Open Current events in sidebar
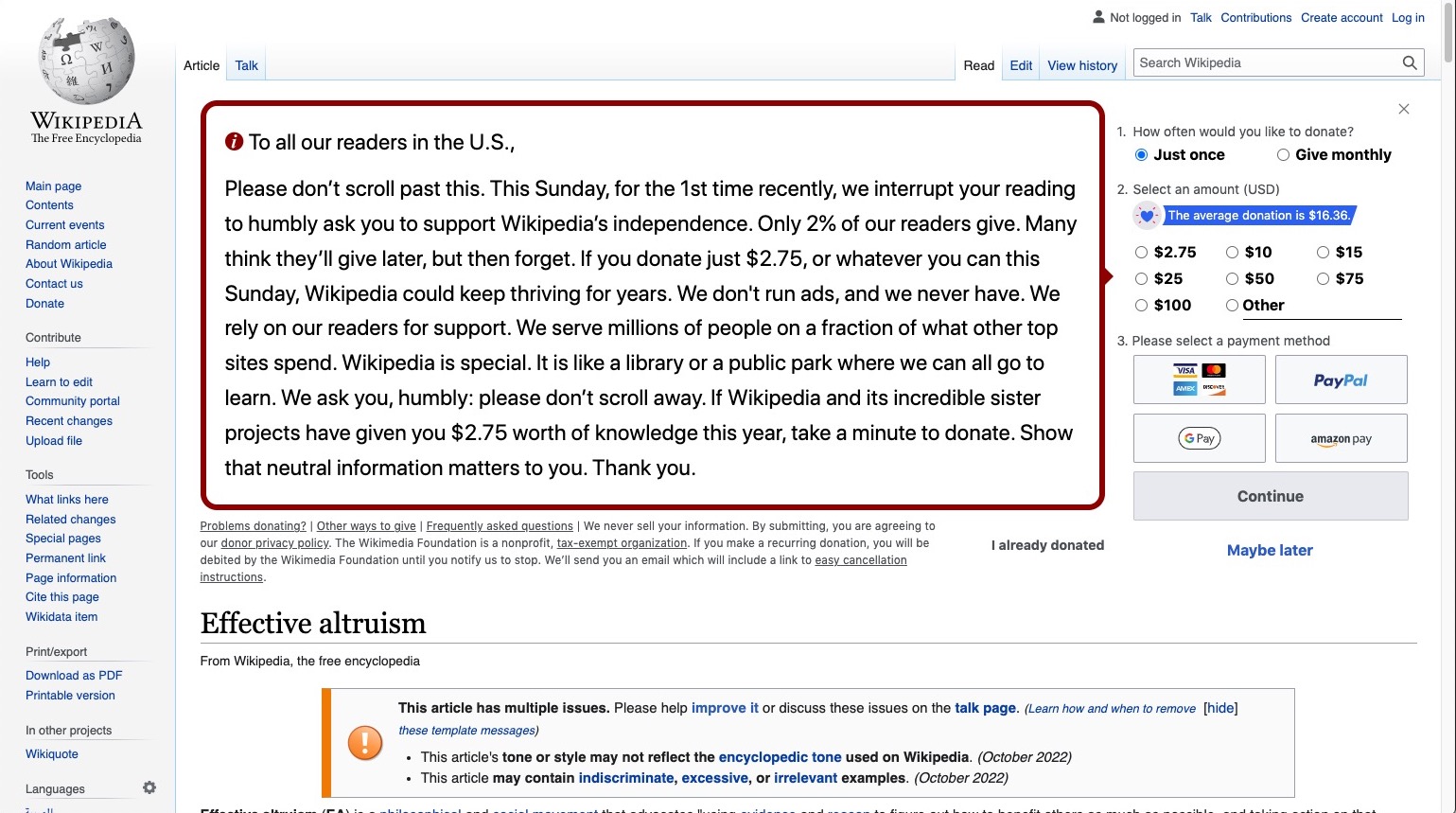Viewport: 1456px width, 813px height. coord(64,225)
